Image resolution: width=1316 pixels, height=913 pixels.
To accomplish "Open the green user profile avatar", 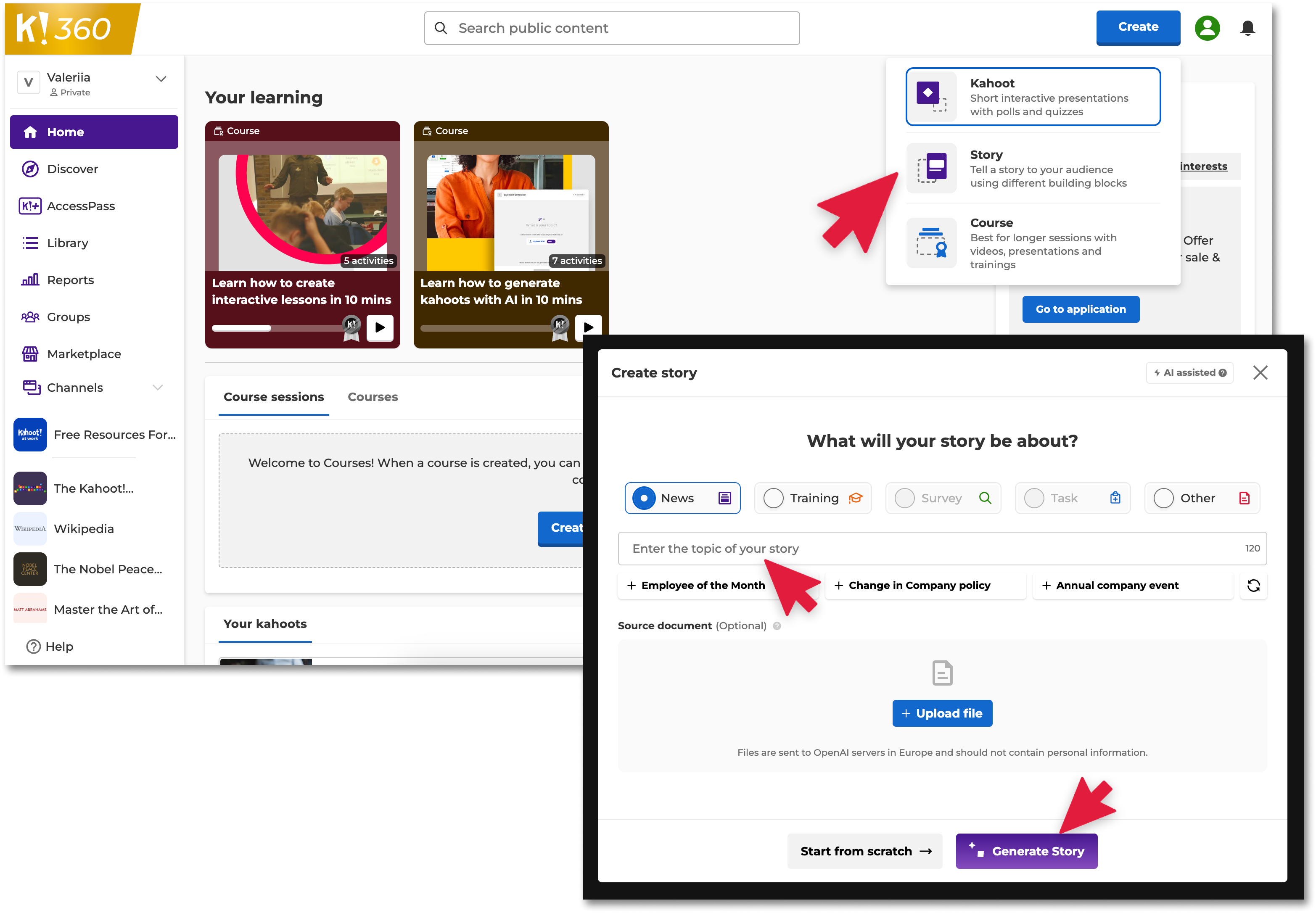I will point(1207,28).
